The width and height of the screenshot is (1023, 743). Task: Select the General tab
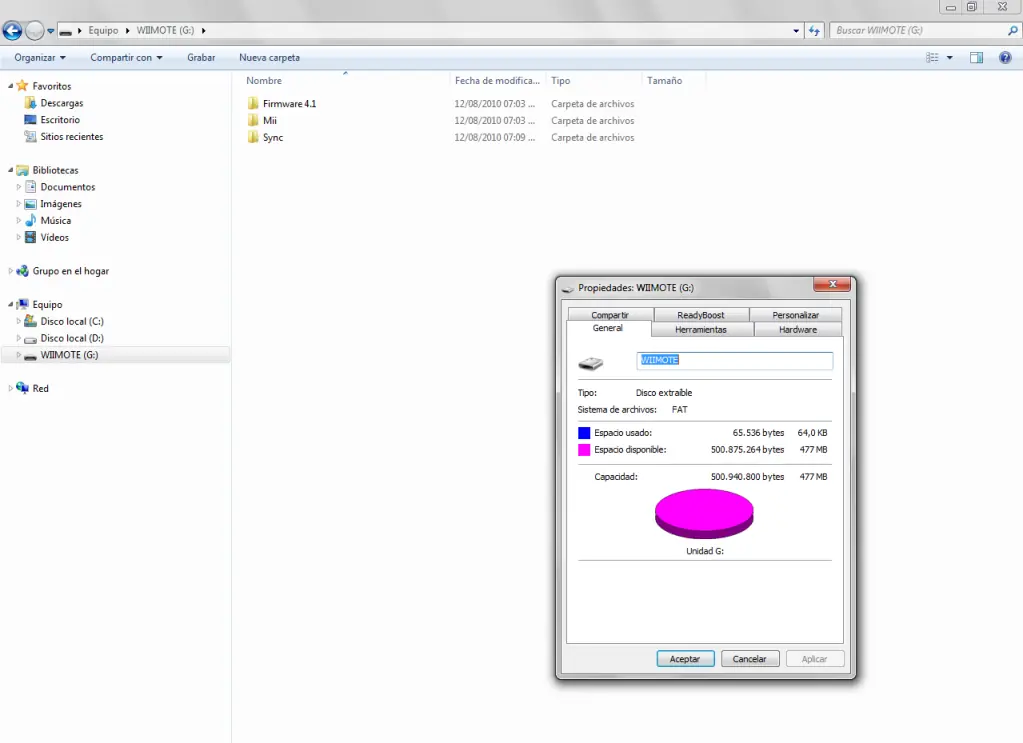coord(607,328)
